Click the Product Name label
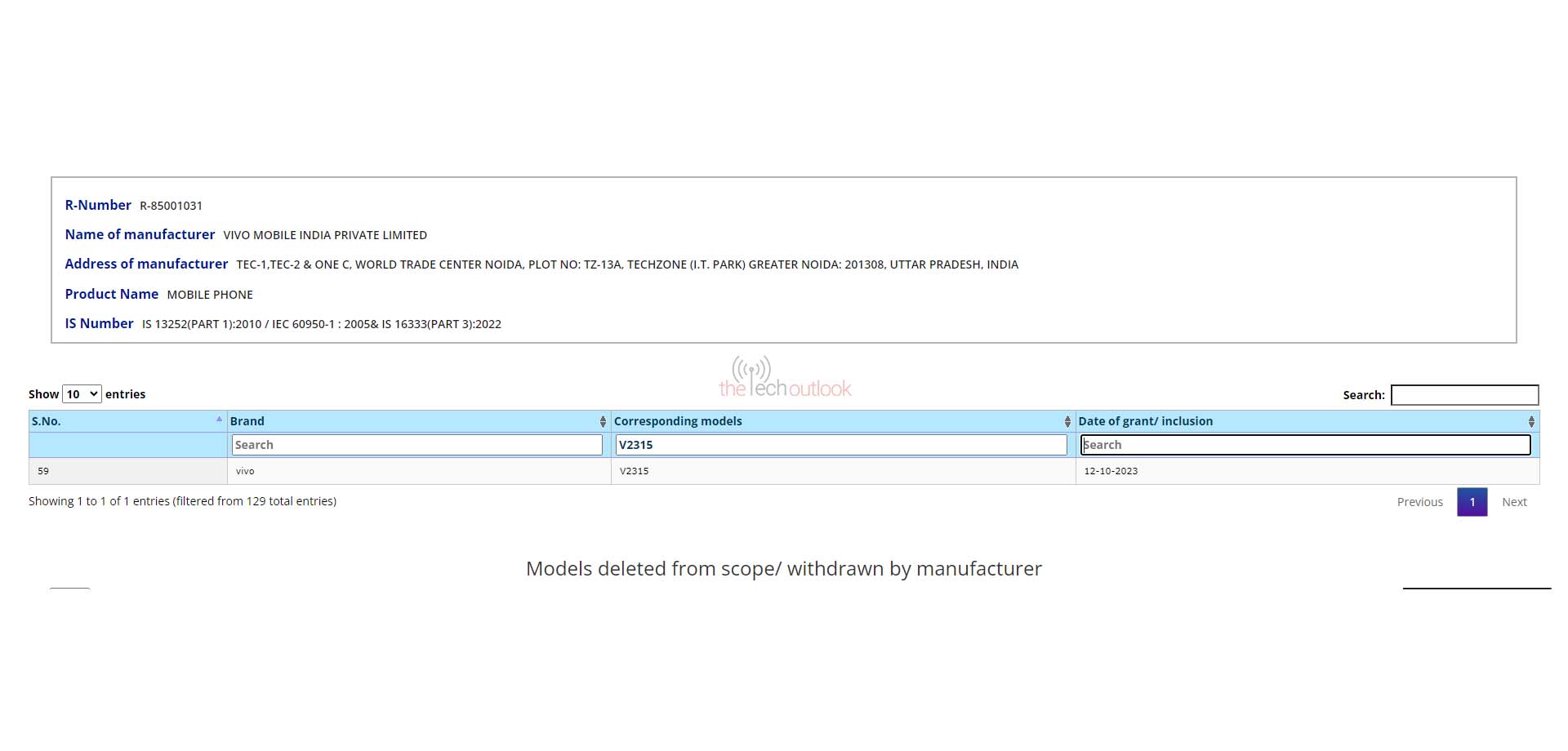The image size is (1568, 751). [x=112, y=294]
